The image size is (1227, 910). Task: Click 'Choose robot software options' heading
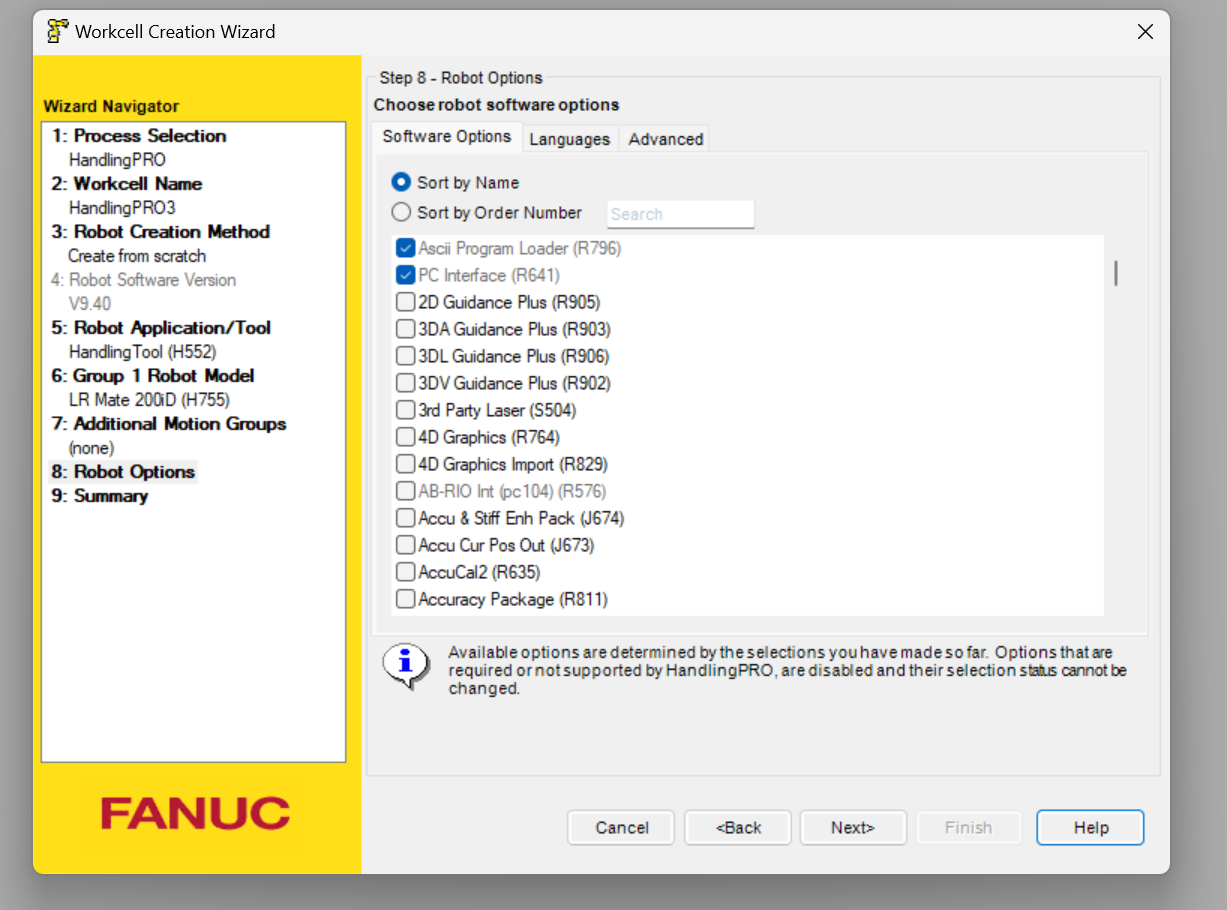(496, 105)
